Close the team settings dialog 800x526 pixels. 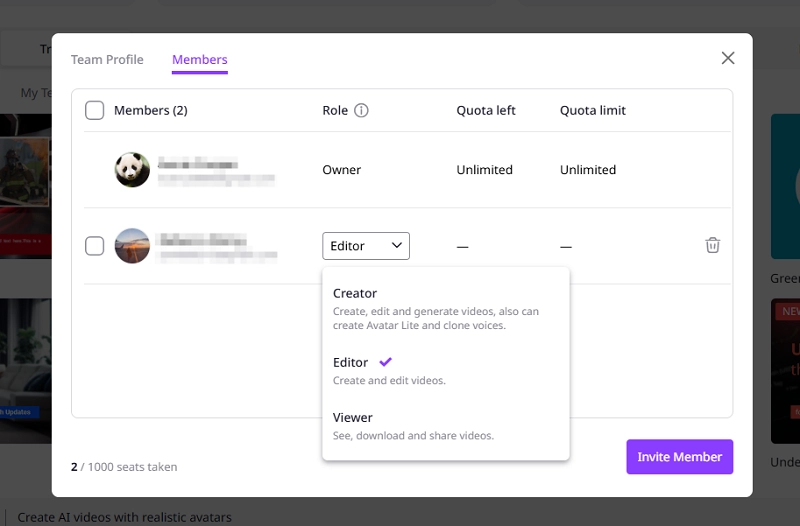(x=728, y=59)
